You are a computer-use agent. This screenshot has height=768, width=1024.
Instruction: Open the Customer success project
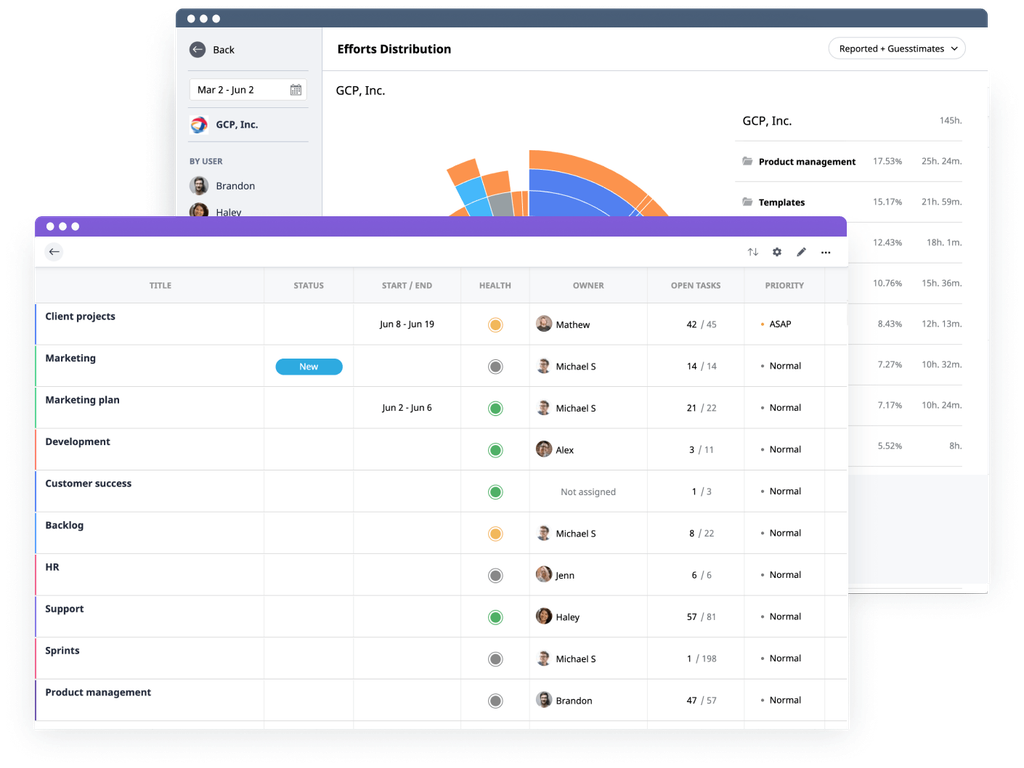coord(88,483)
